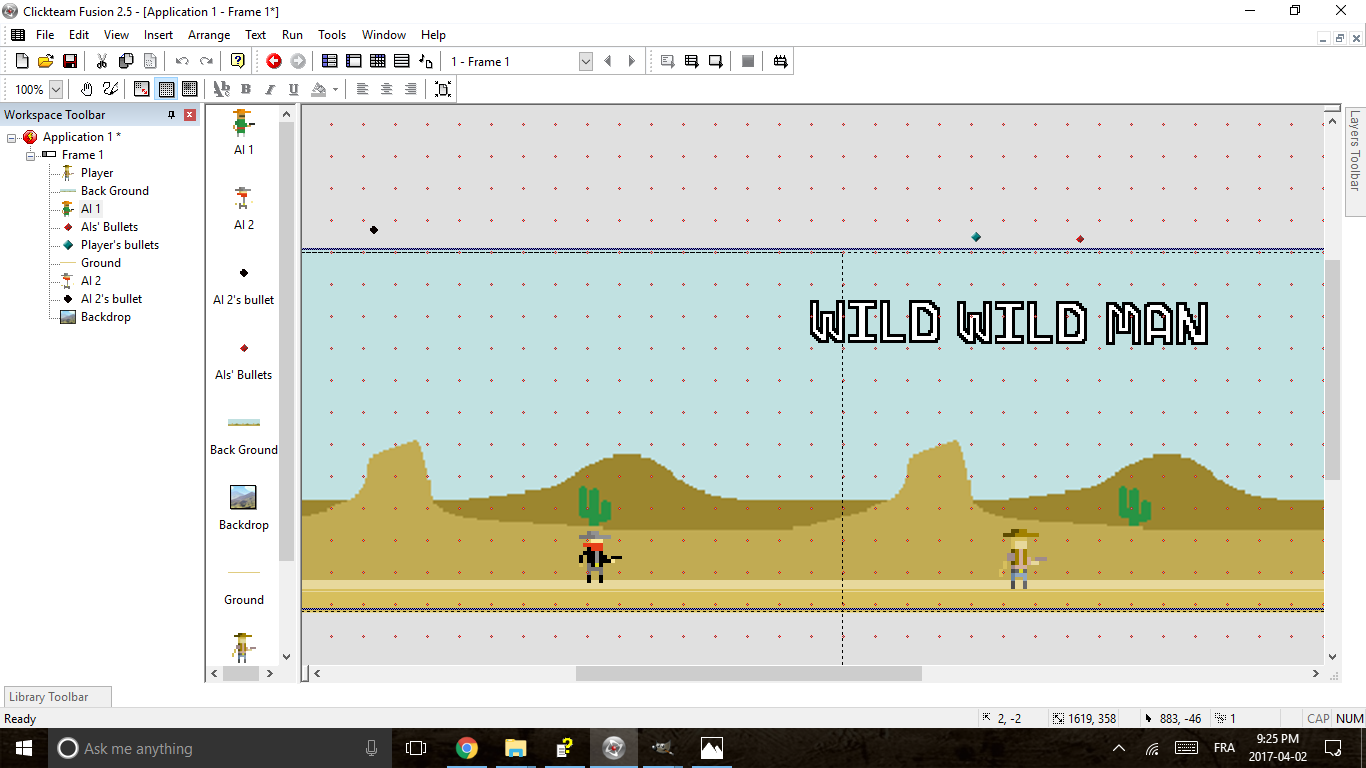Viewport: 1366px width, 768px height.
Task: Align text left icon
Action: 363,89
